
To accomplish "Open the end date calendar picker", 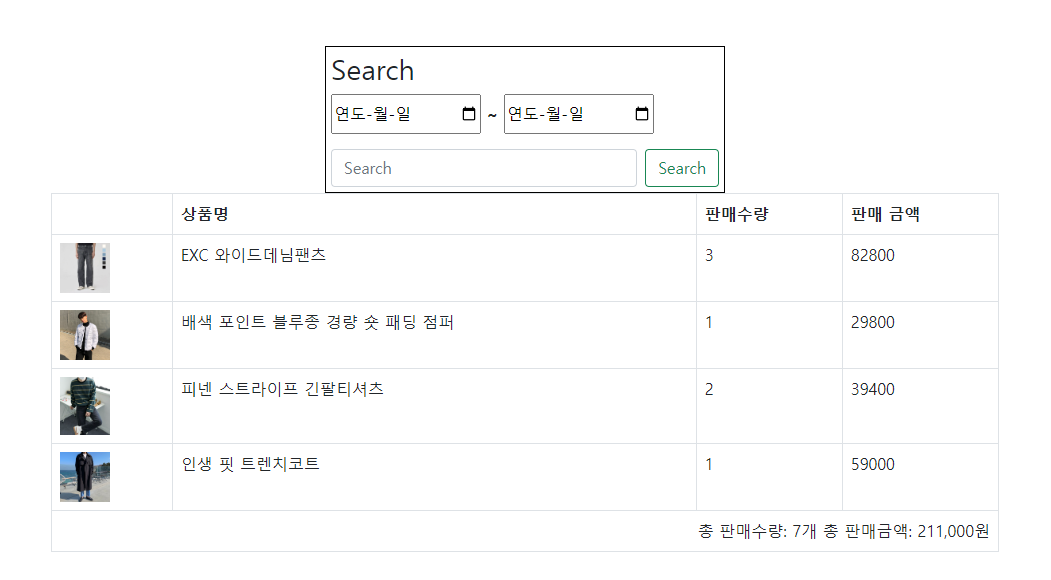I will click(x=641, y=113).
